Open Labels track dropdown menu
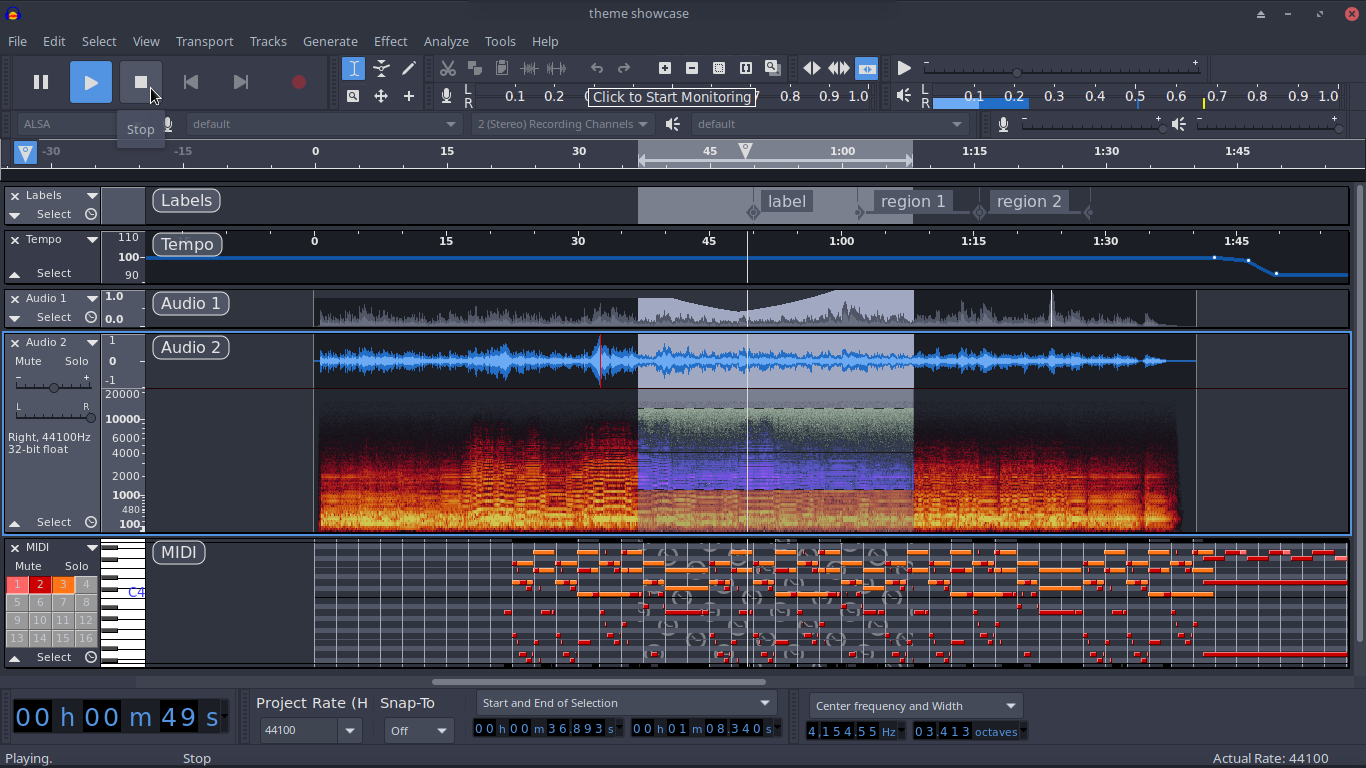Image resolution: width=1366 pixels, height=768 pixels. (x=92, y=196)
